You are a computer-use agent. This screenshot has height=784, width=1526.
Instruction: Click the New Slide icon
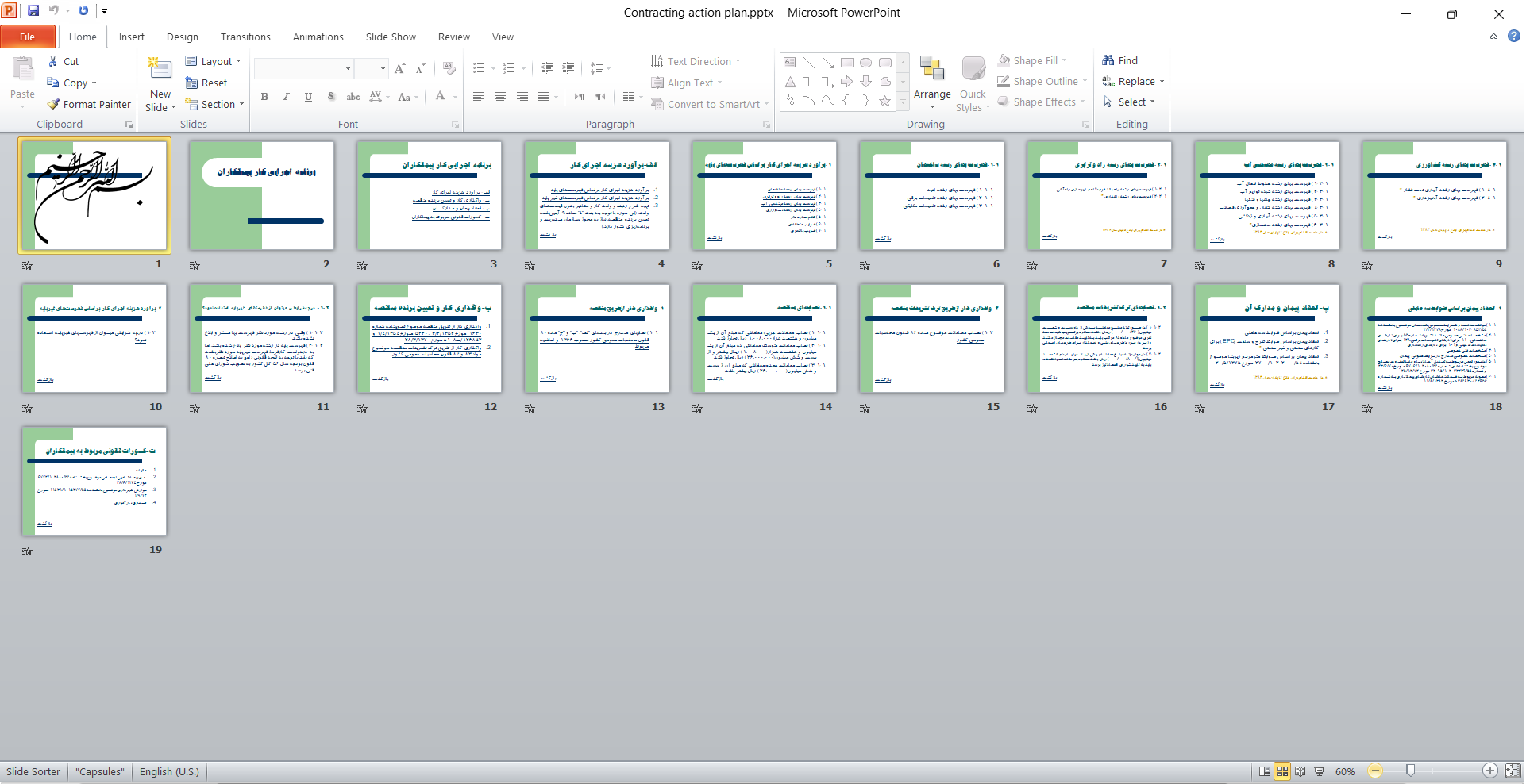click(x=160, y=70)
